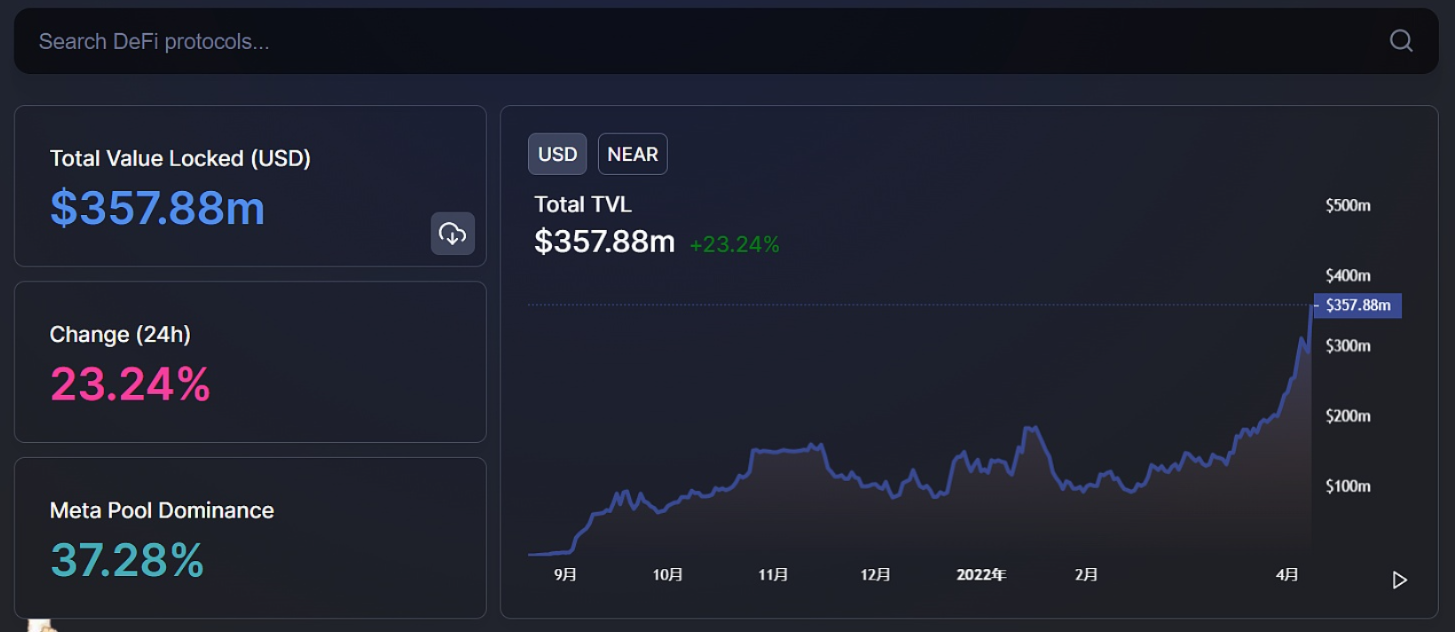Click the 2022年 label on the time axis
Screen dimensions: 1455x632
[x=981, y=575]
